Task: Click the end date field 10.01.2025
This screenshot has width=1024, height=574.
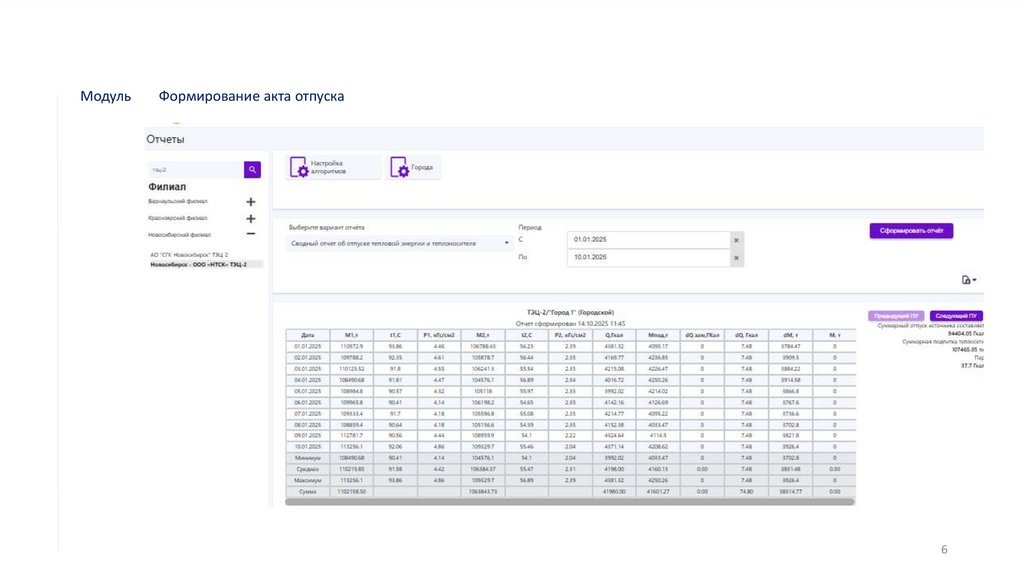Action: 648,258
